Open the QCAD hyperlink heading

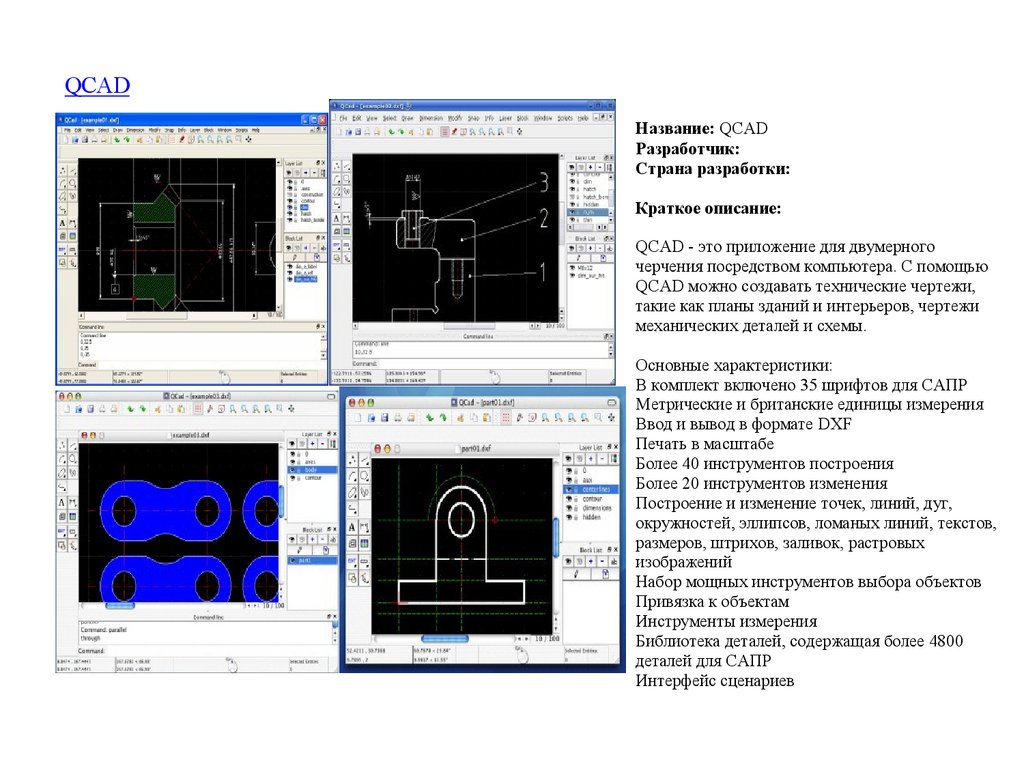click(x=97, y=85)
